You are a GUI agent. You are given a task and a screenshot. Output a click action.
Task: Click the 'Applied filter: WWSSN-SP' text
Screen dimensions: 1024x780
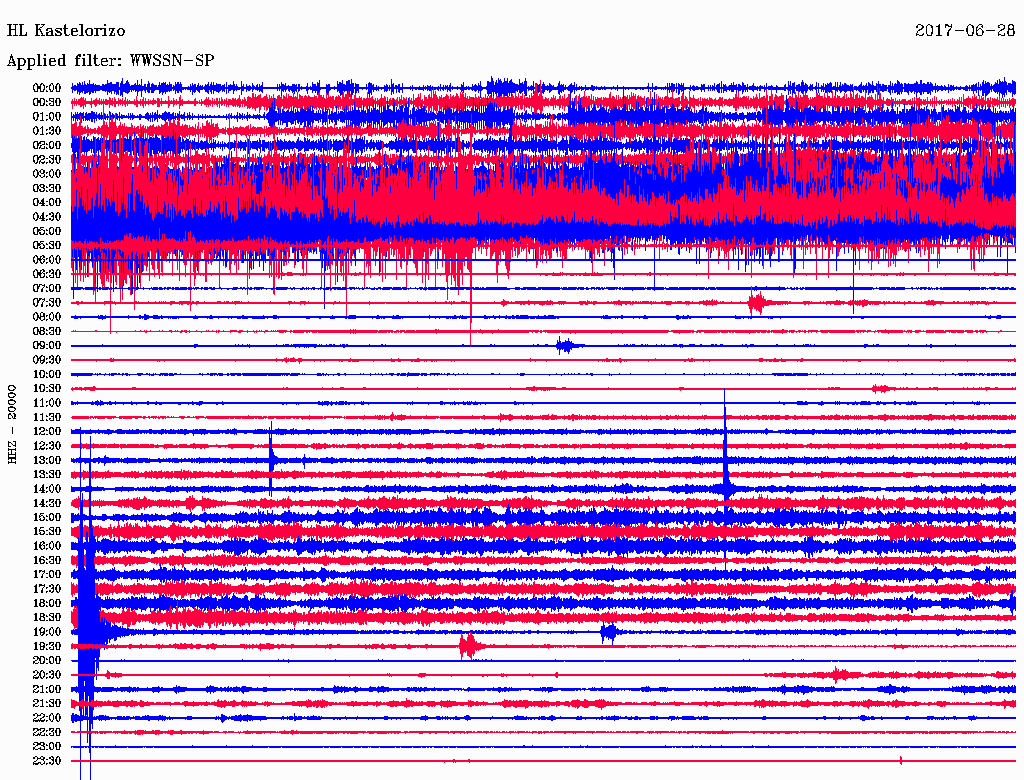coord(110,61)
